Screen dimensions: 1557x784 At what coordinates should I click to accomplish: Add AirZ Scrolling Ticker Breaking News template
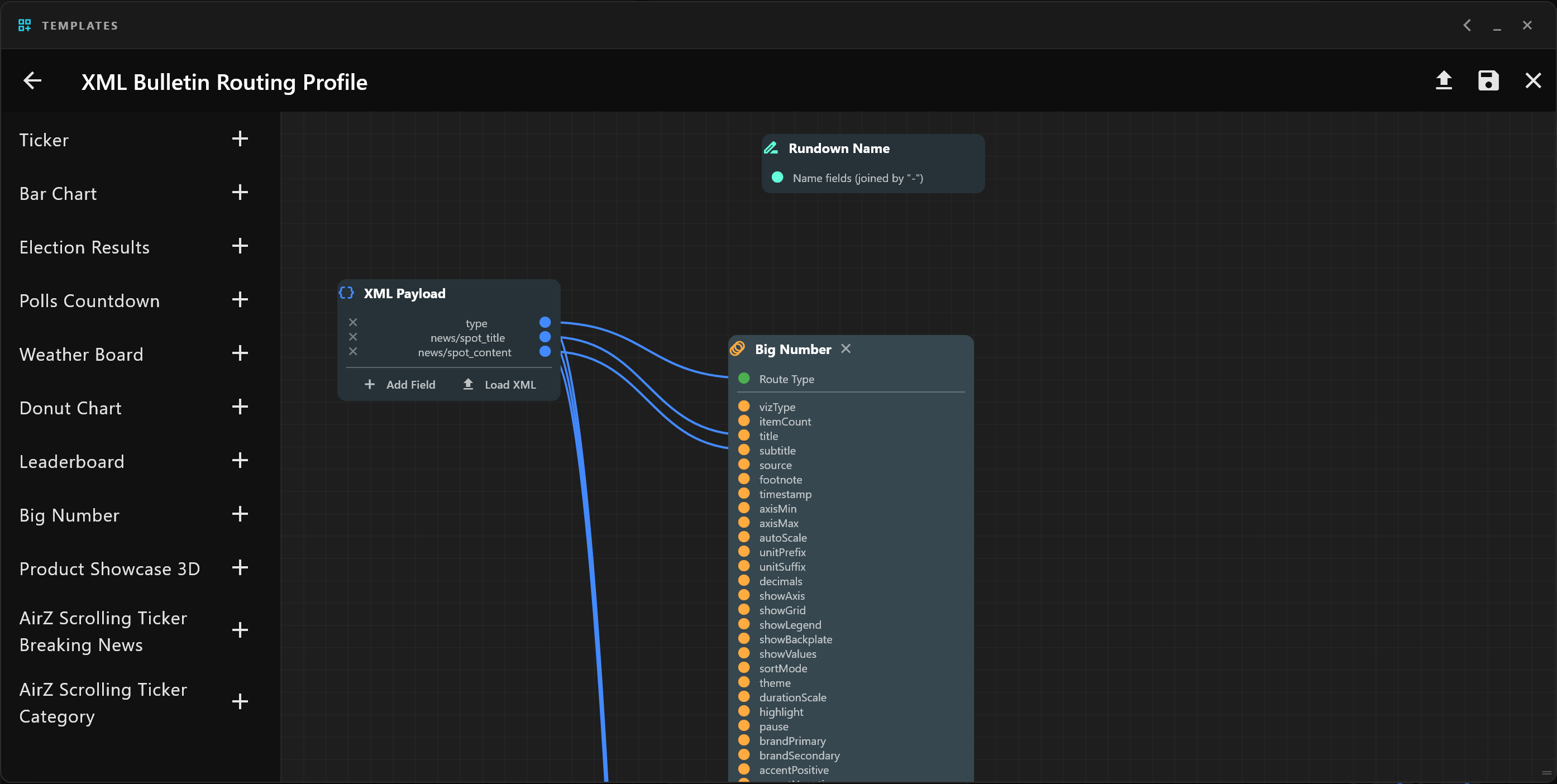240,630
